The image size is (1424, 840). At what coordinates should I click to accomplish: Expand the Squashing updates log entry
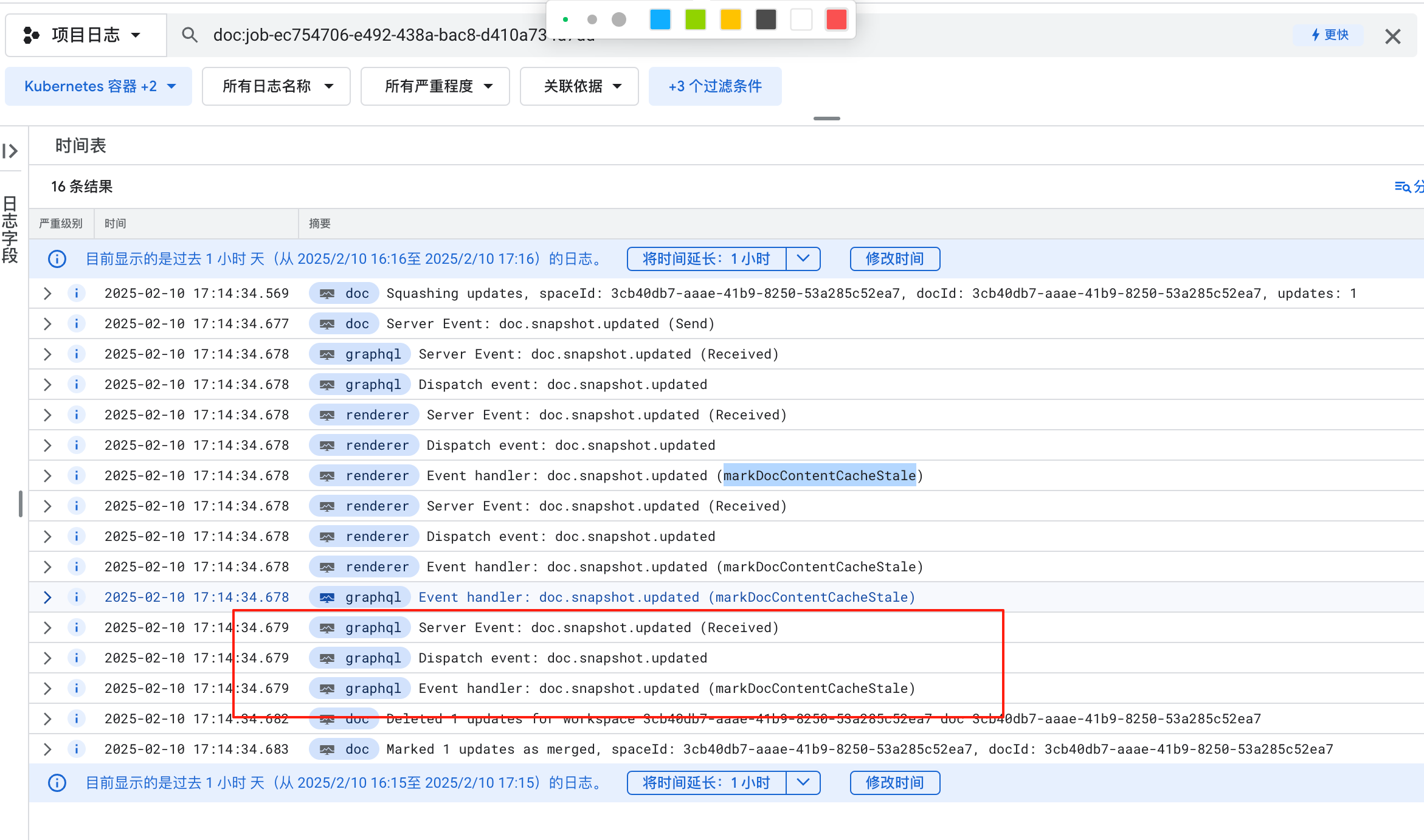[47, 294]
